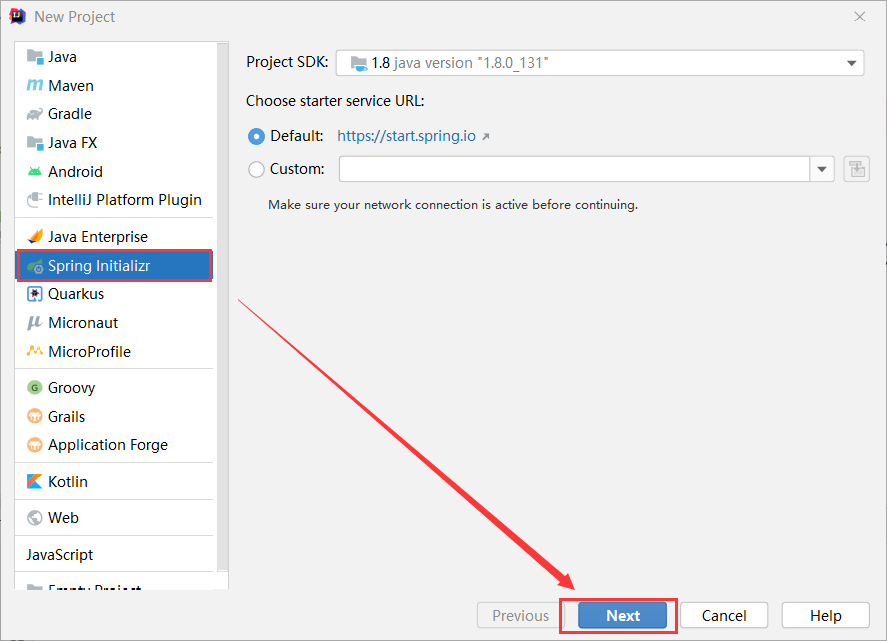Click the Micronaut mu icon

pyautogui.click(x=35, y=322)
